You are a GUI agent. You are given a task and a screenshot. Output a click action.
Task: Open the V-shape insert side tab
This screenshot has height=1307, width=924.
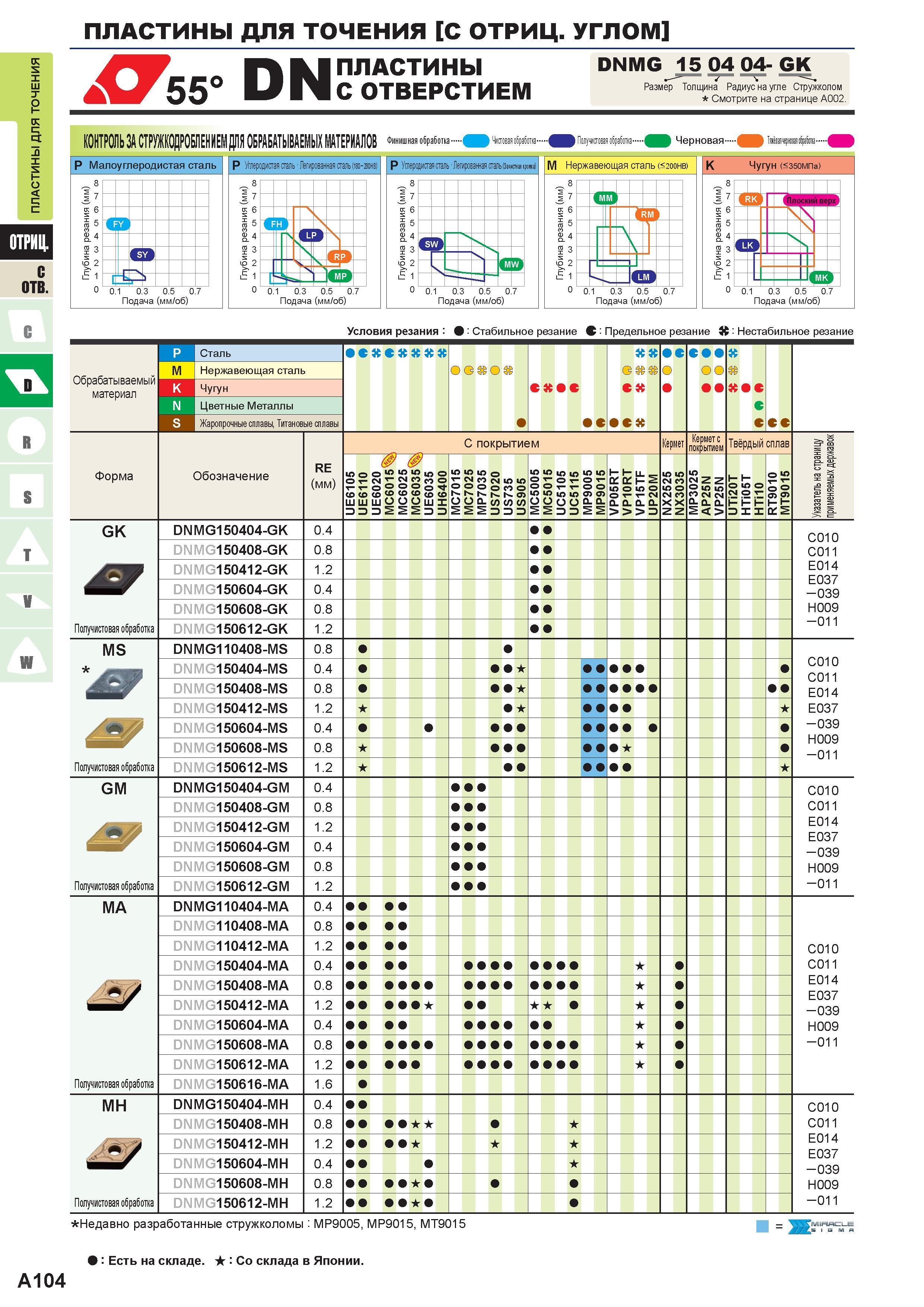tap(27, 601)
